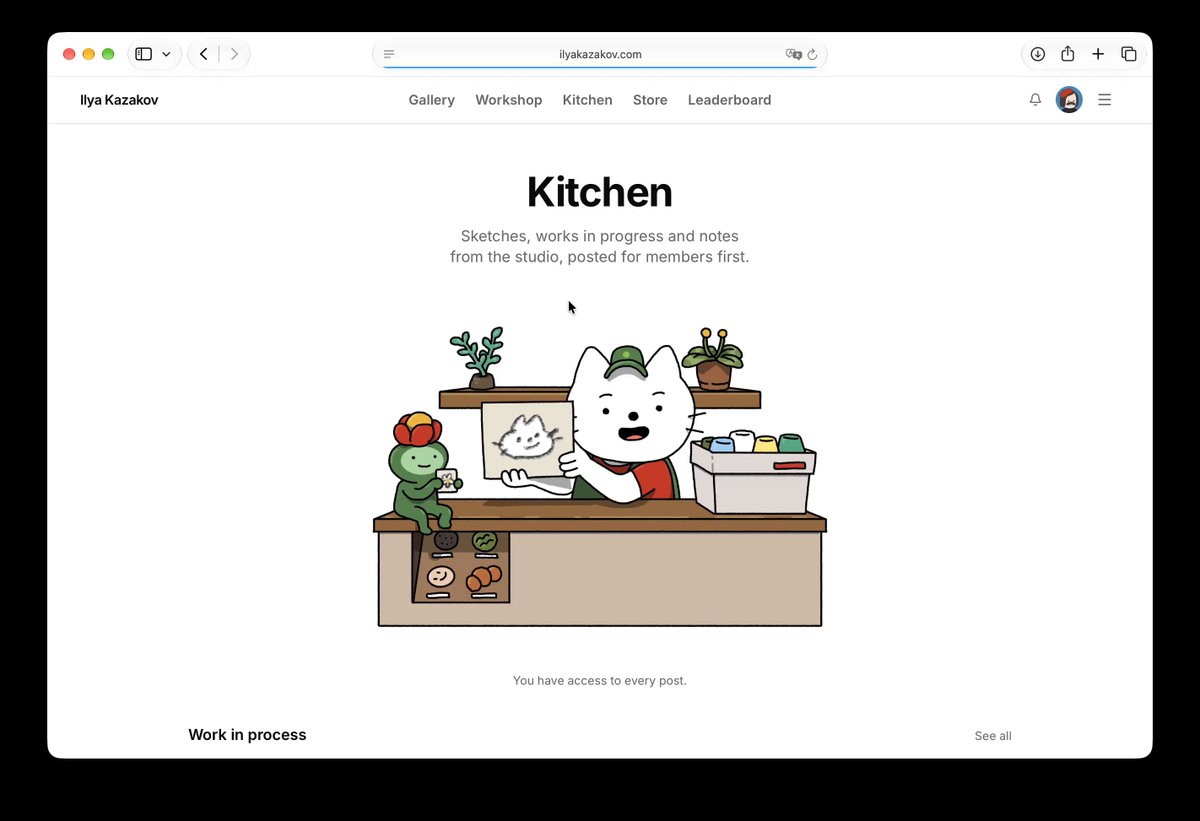Image resolution: width=1200 pixels, height=821 pixels.
Task: Open the Store nav item
Action: coord(650,100)
